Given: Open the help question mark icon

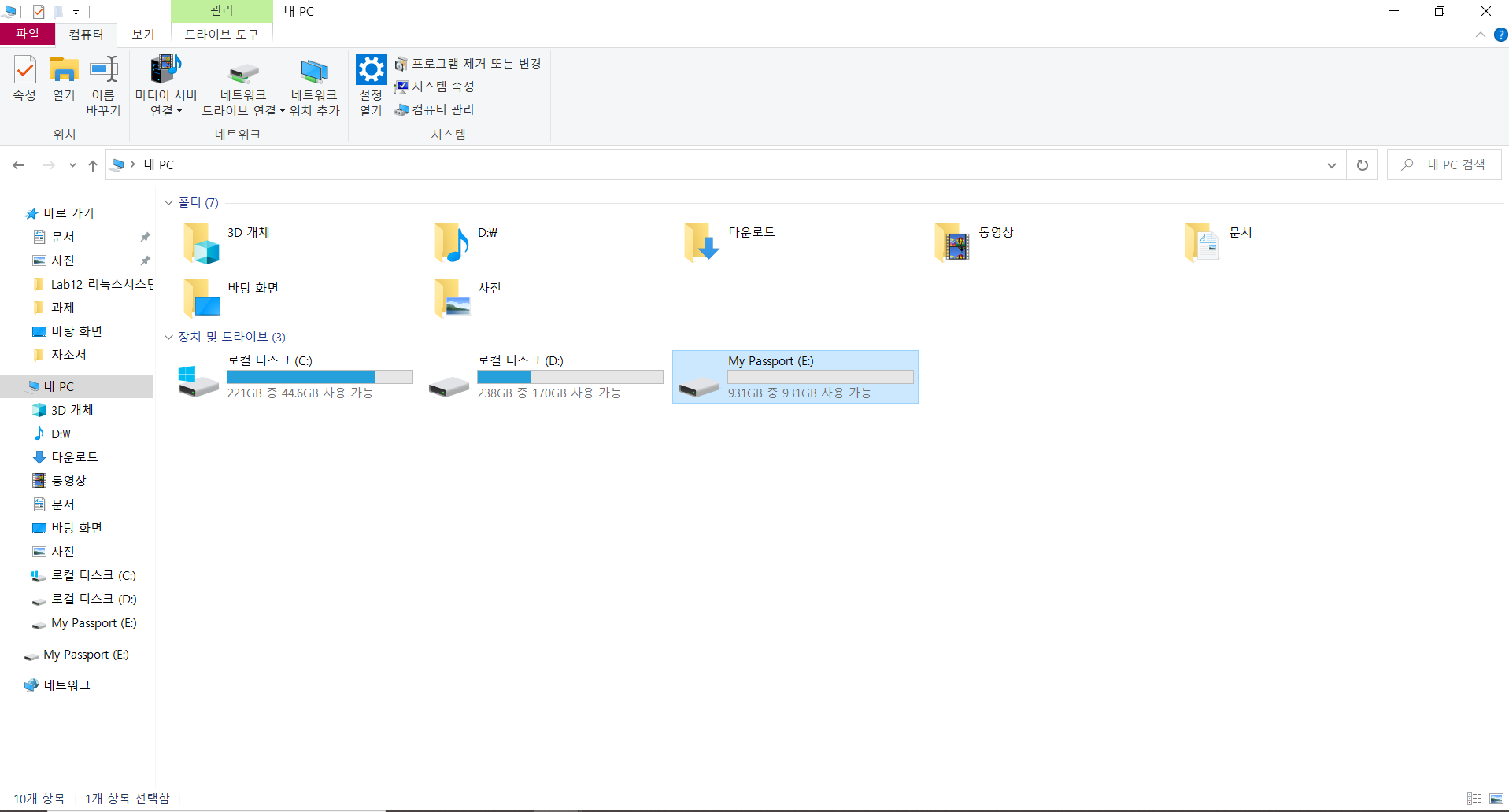Looking at the screenshot, I should (x=1500, y=35).
